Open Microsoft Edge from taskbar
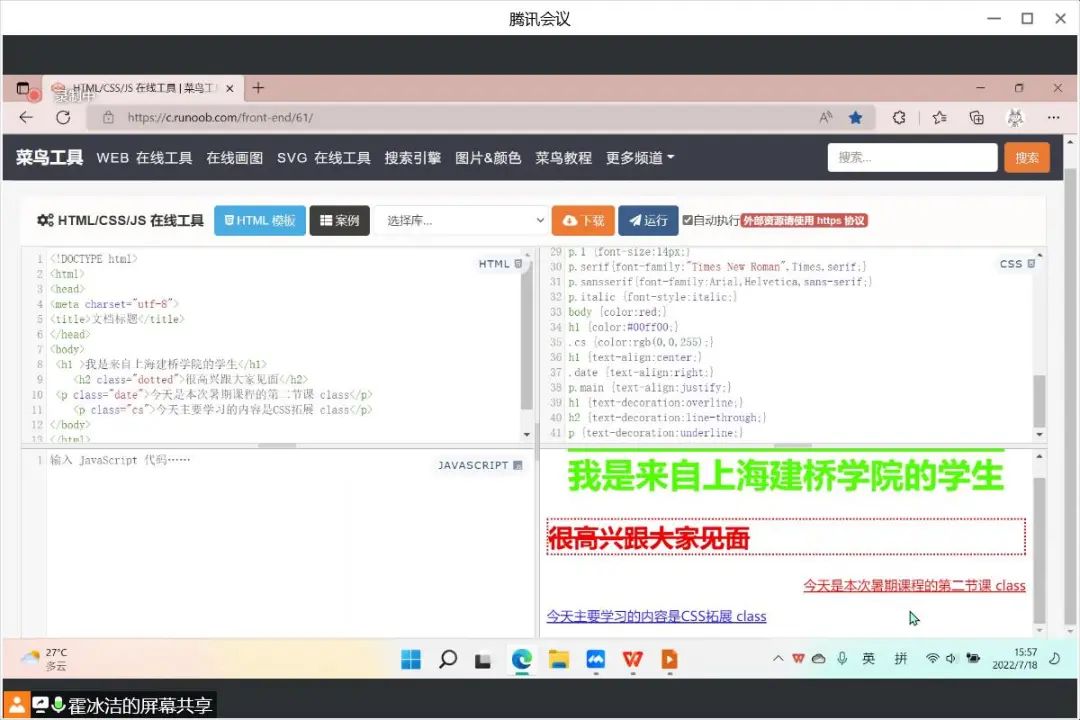1080x720 pixels. coord(521,659)
